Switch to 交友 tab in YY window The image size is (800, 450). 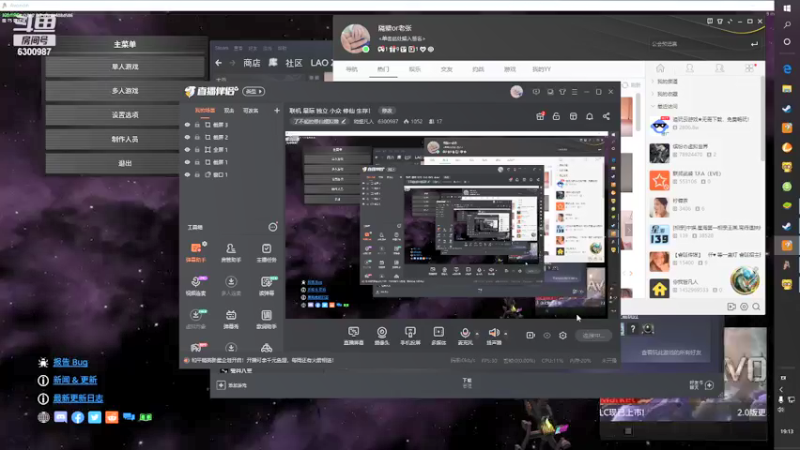(x=446, y=69)
